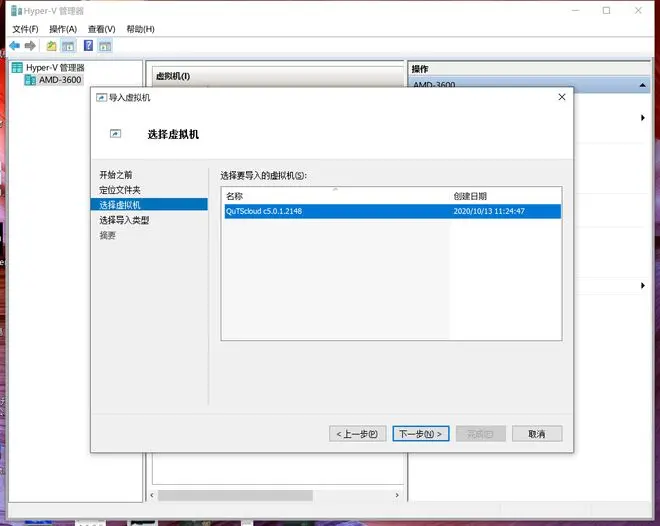Open the blue Help question-mark icon

(x=88, y=45)
